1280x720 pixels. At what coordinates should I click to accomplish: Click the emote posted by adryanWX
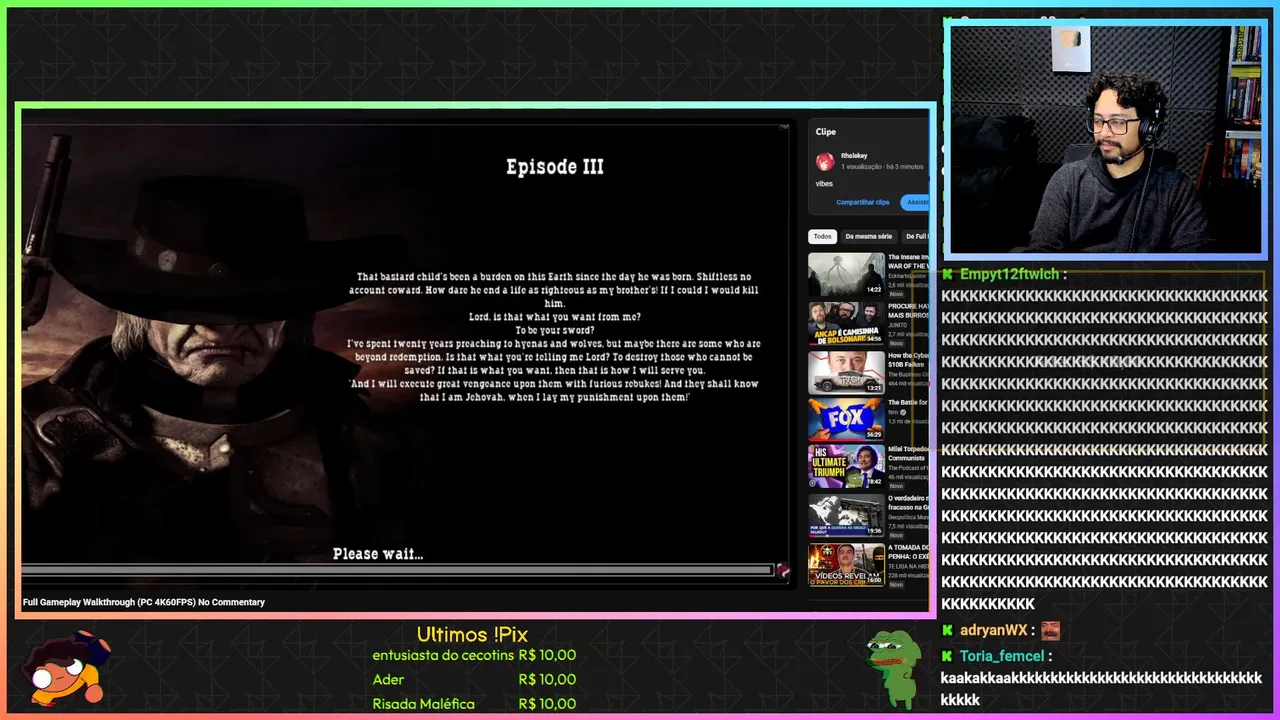coord(1050,630)
